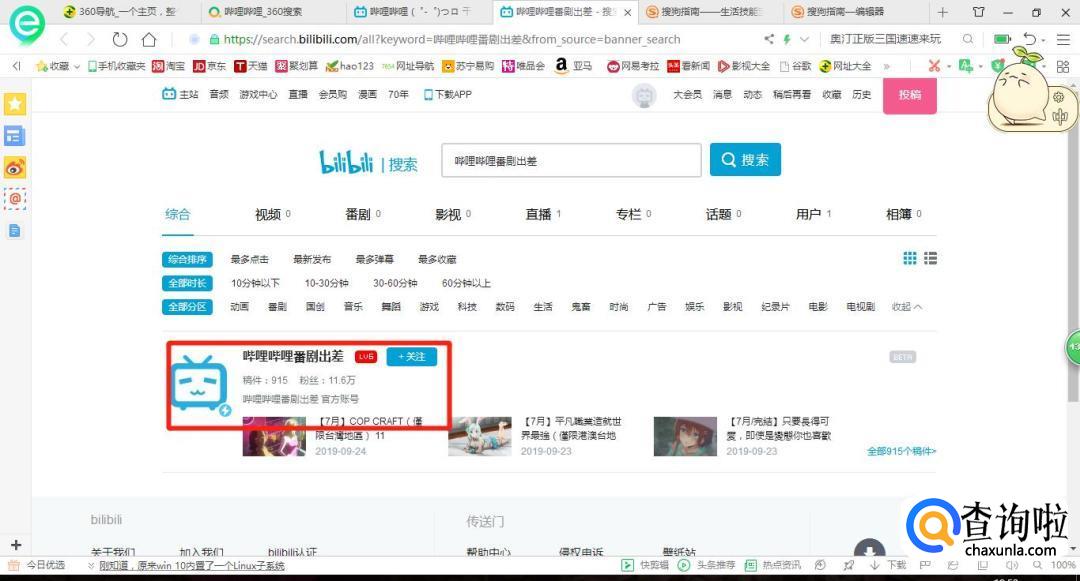
Task: Click the share icon in address bar
Action: click(769, 39)
